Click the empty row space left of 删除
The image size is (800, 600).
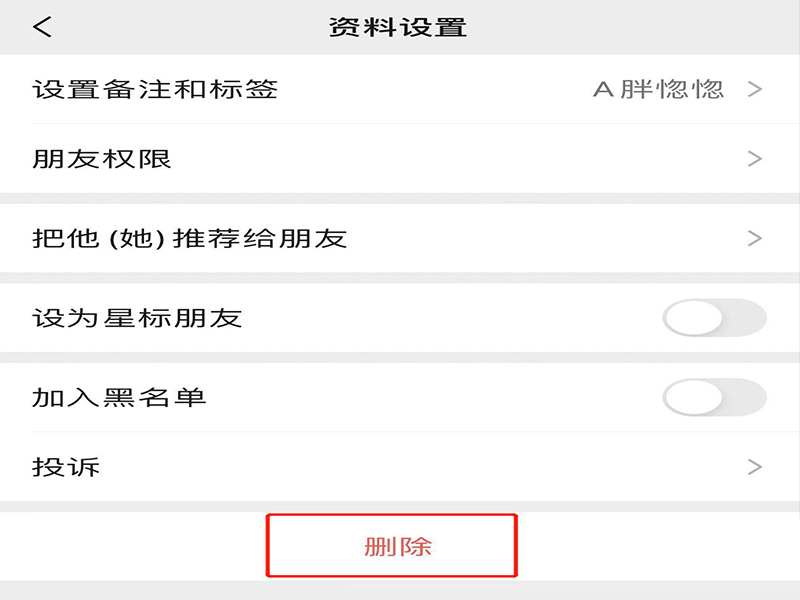tap(130, 546)
